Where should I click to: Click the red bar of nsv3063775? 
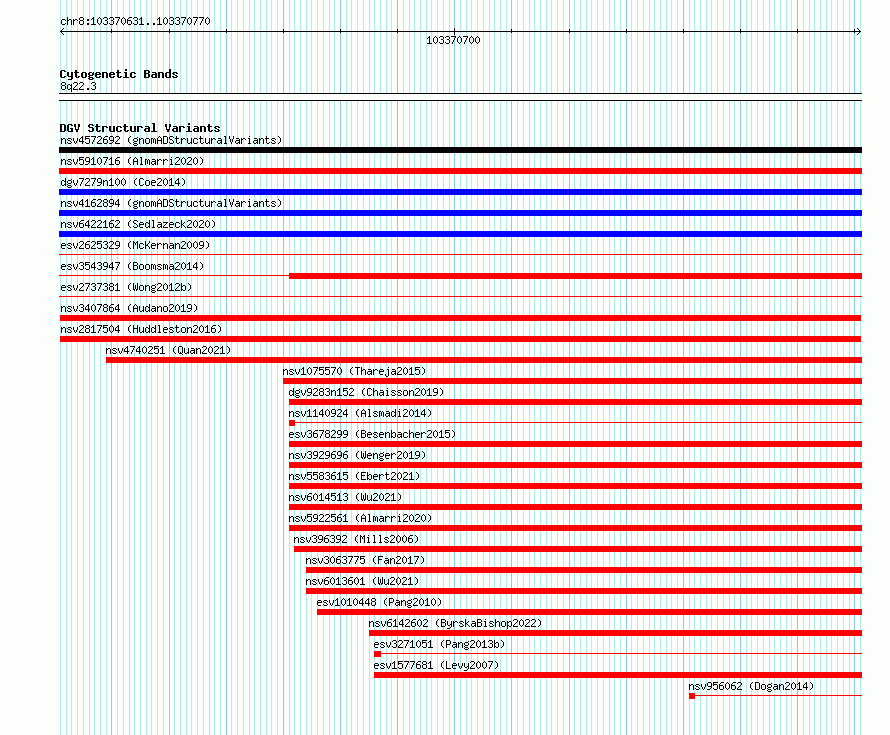tap(584, 570)
